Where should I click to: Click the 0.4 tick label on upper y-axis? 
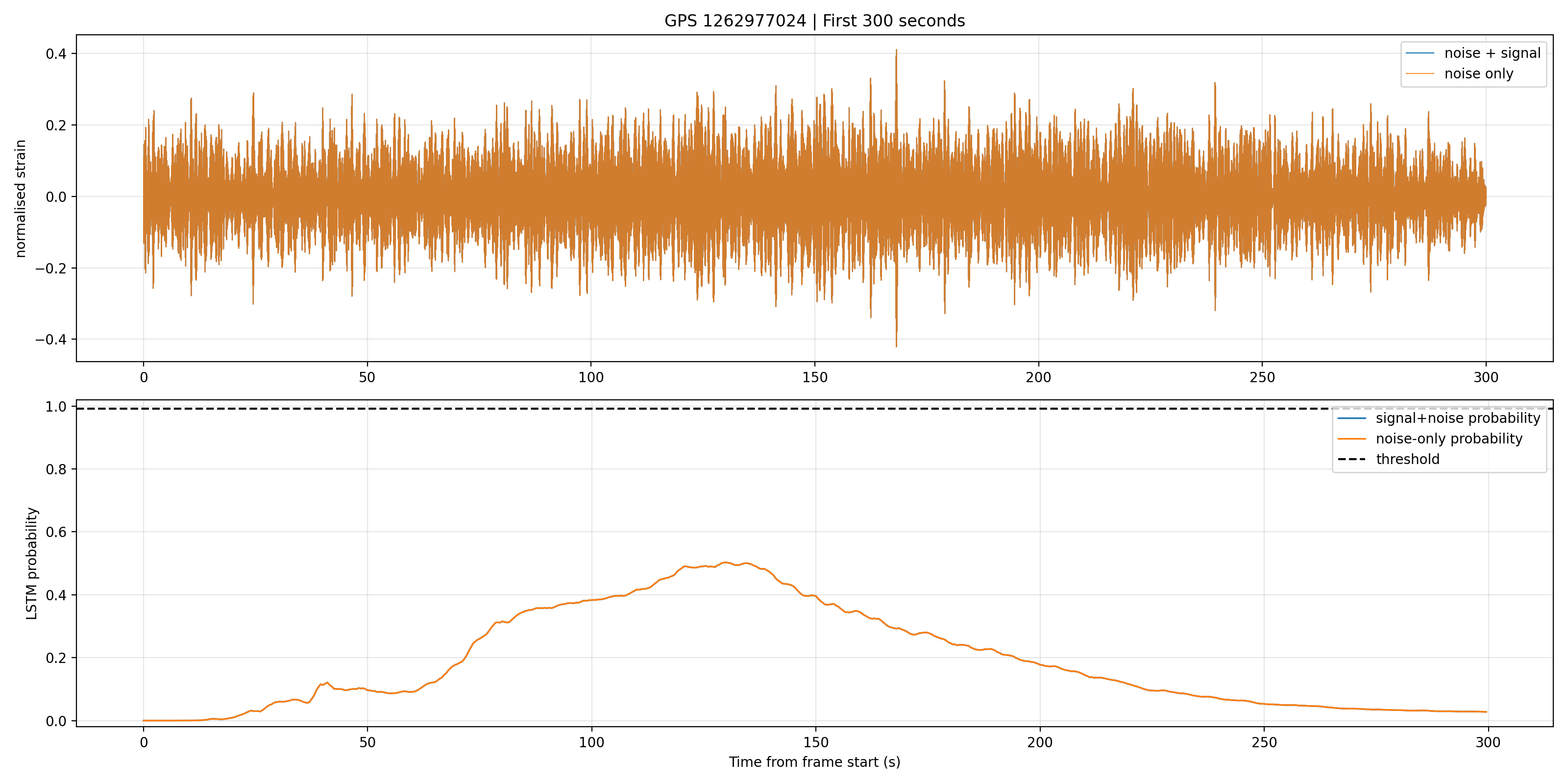[56, 53]
